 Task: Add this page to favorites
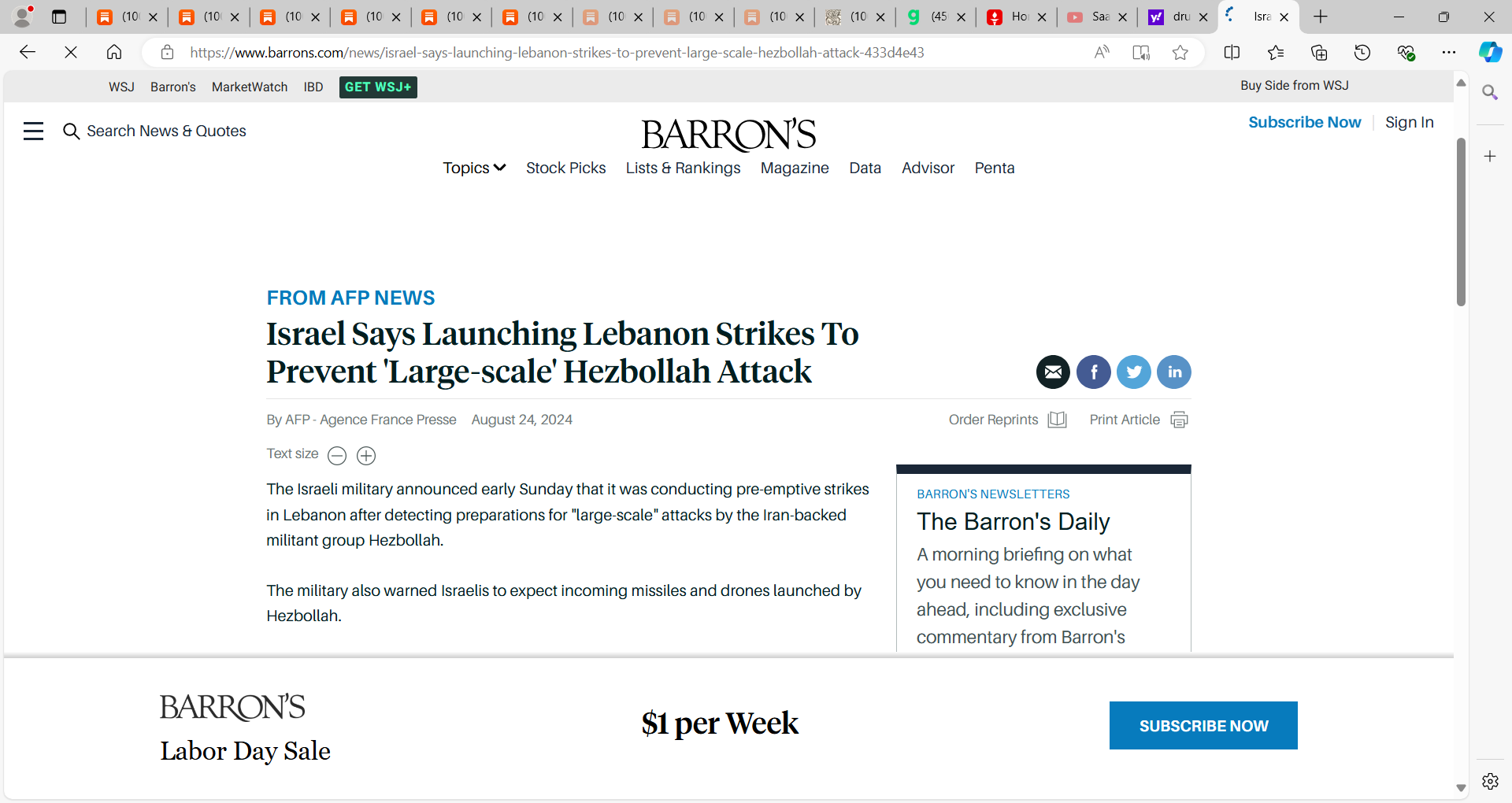[x=1180, y=53]
